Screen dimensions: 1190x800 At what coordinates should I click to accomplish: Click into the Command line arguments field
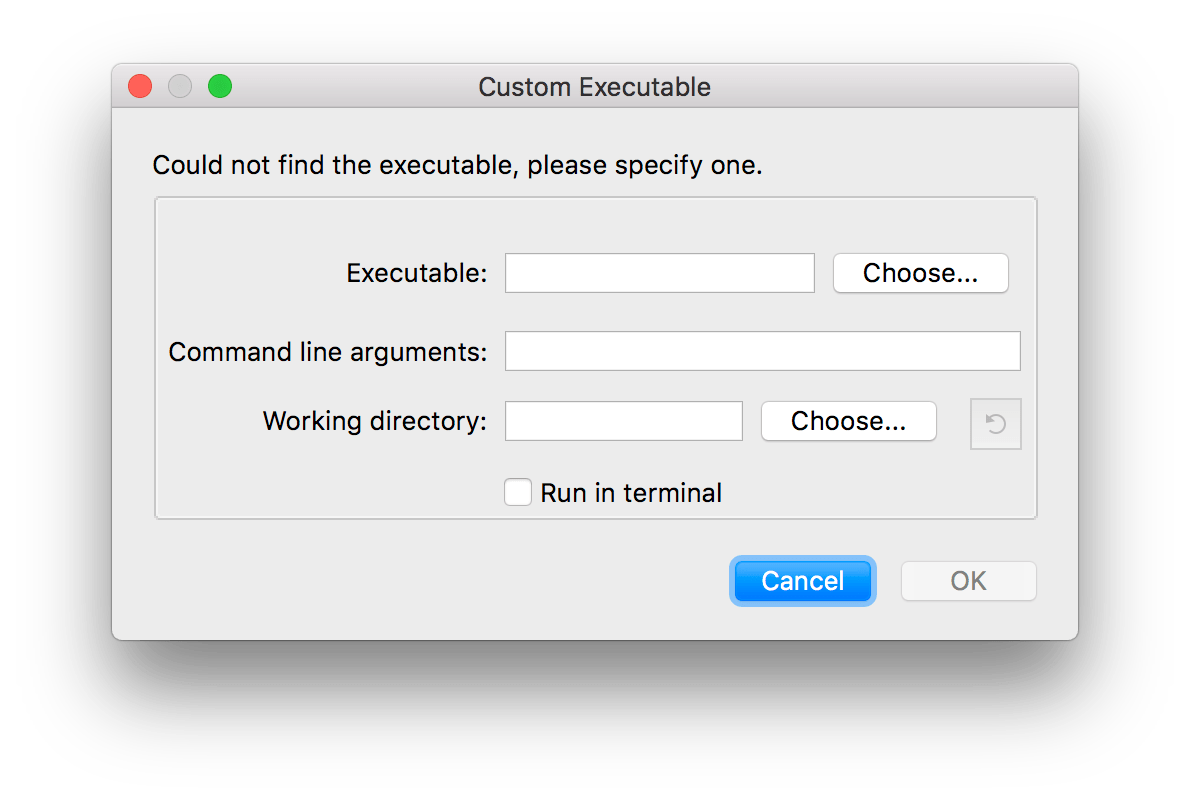point(762,351)
